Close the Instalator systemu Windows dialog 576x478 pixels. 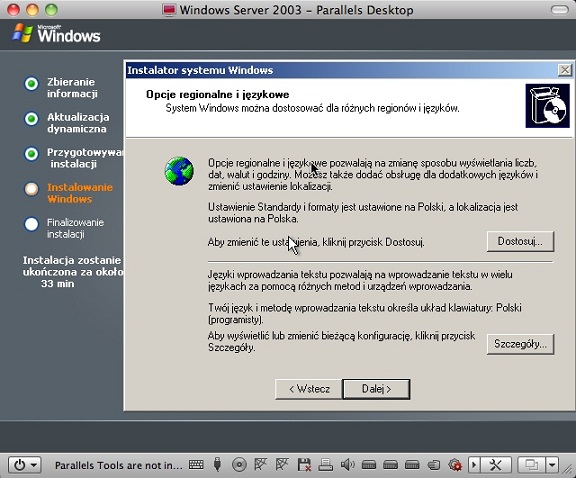pos(565,70)
